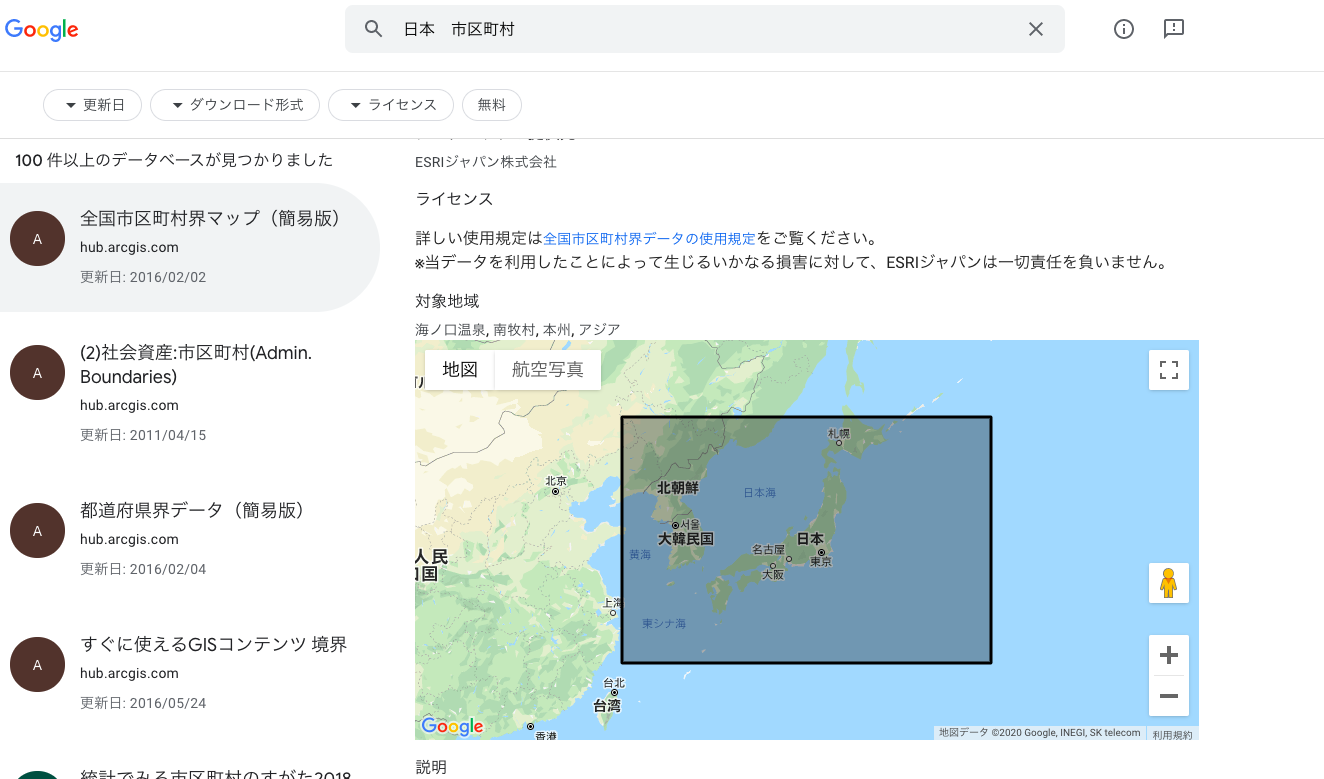Open the 利用規約 link on the map

pyautogui.click(x=1172, y=734)
